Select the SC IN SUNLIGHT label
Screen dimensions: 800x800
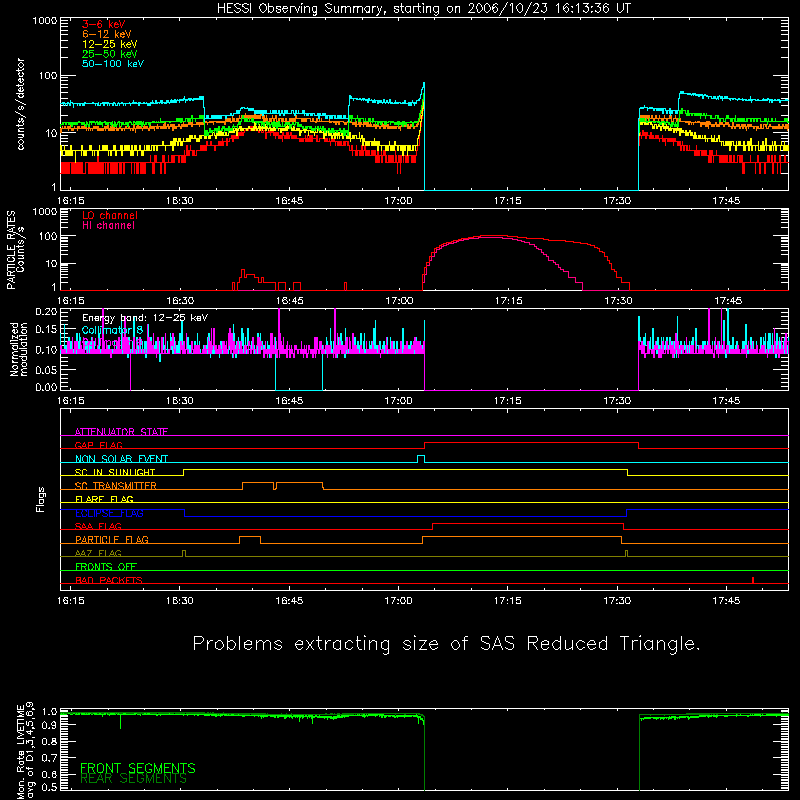tap(115, 472)
